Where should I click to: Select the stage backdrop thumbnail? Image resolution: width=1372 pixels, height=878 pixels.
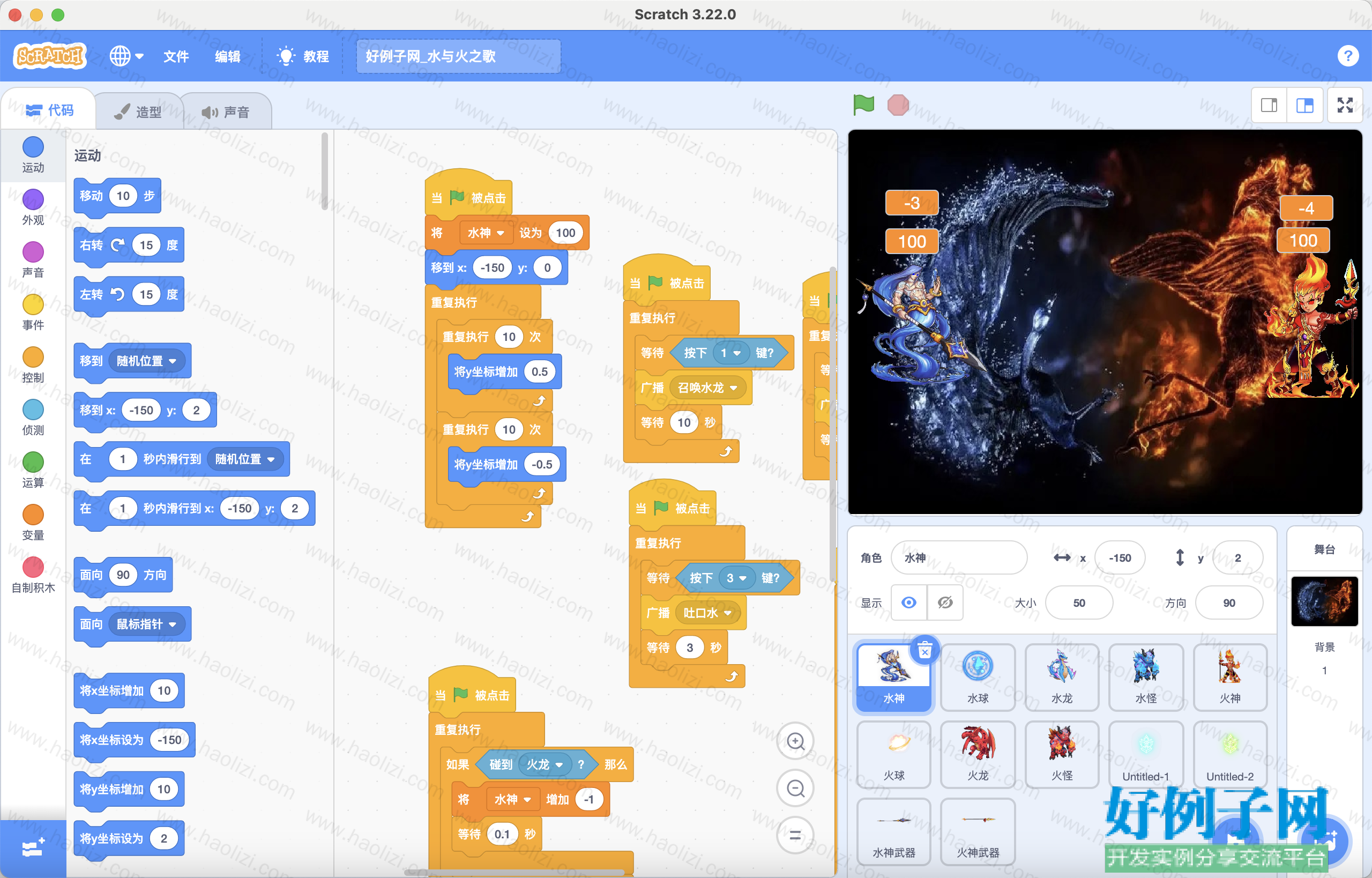[1324, 601]
